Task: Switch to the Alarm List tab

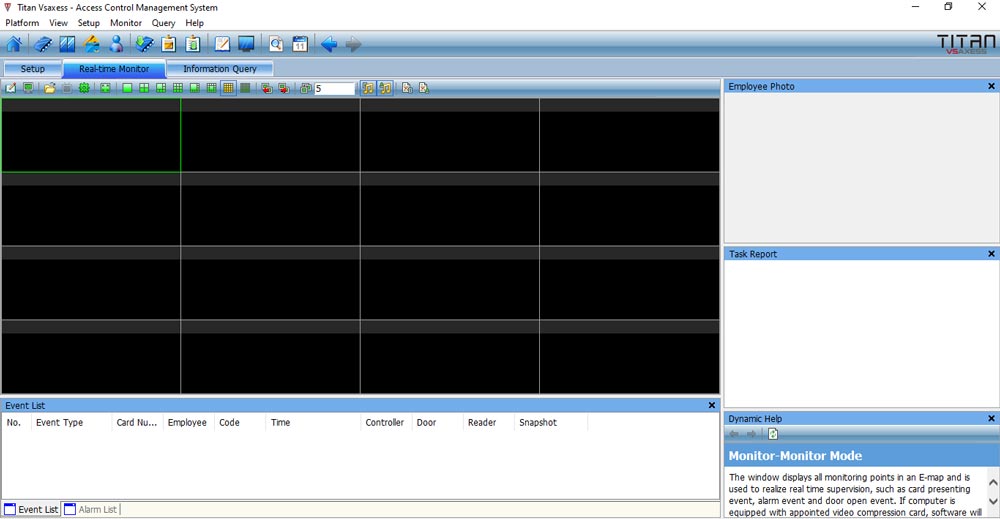Action: point(91,510)
